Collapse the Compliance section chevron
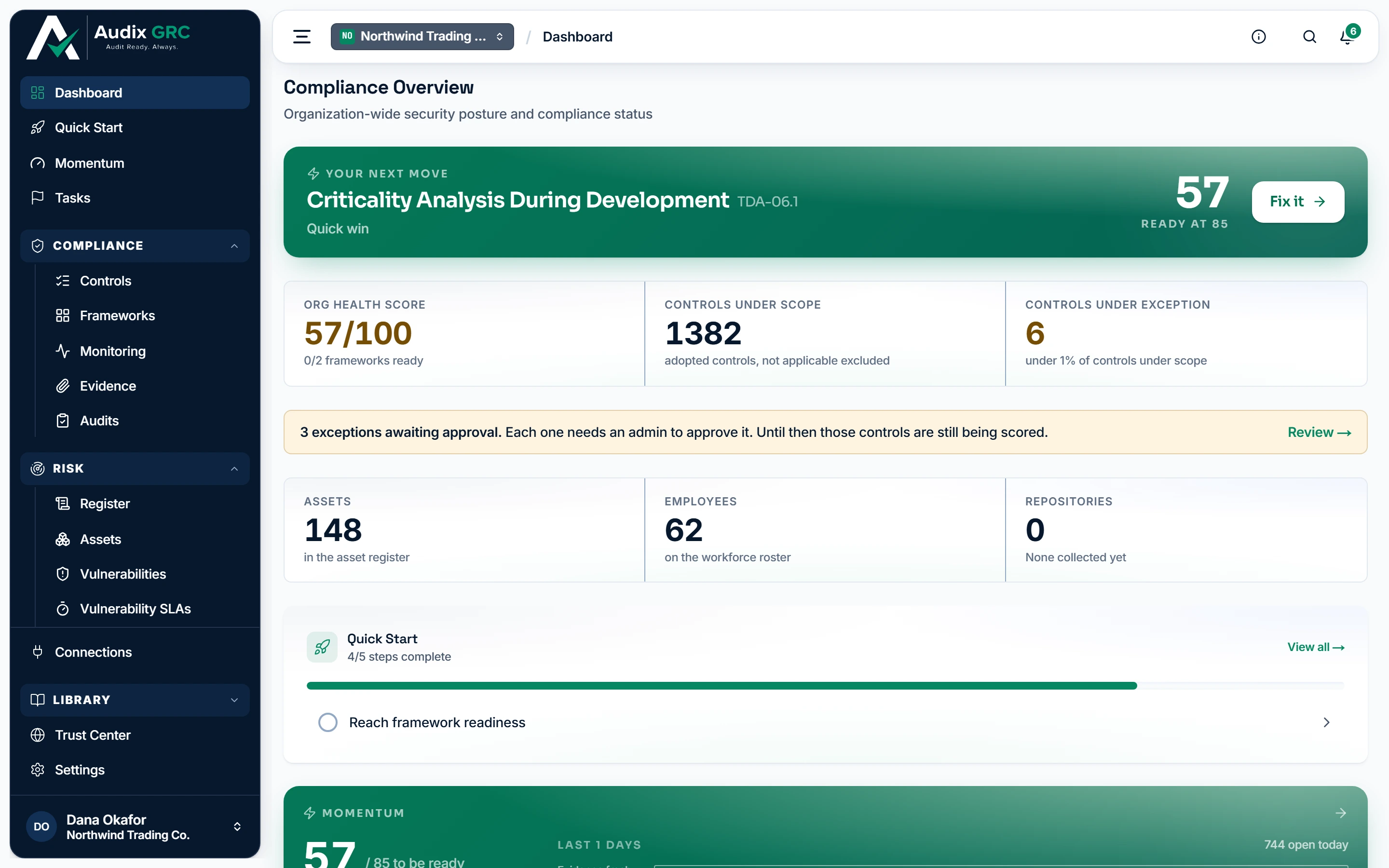This screenshot has width=1389, height=868. (234, 246)
